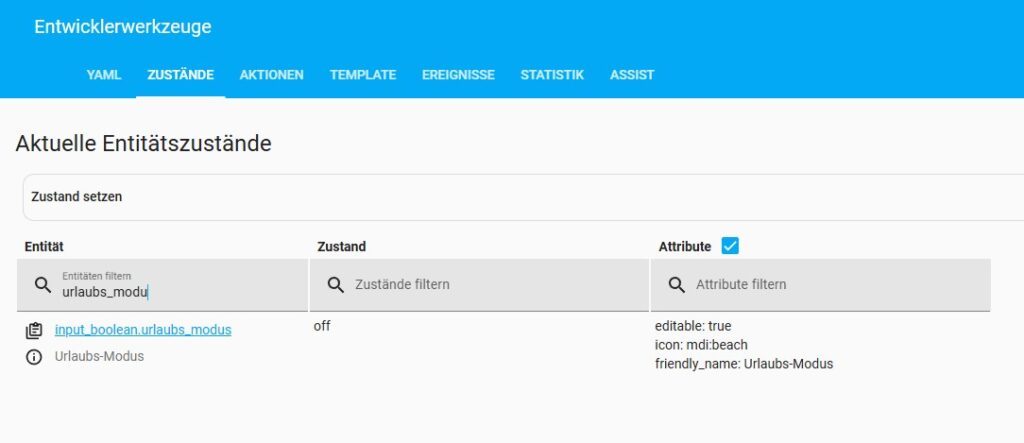Focus the Attribute filtern input
The height and width of the screenshot is (443, 1024).
(830, 285)
